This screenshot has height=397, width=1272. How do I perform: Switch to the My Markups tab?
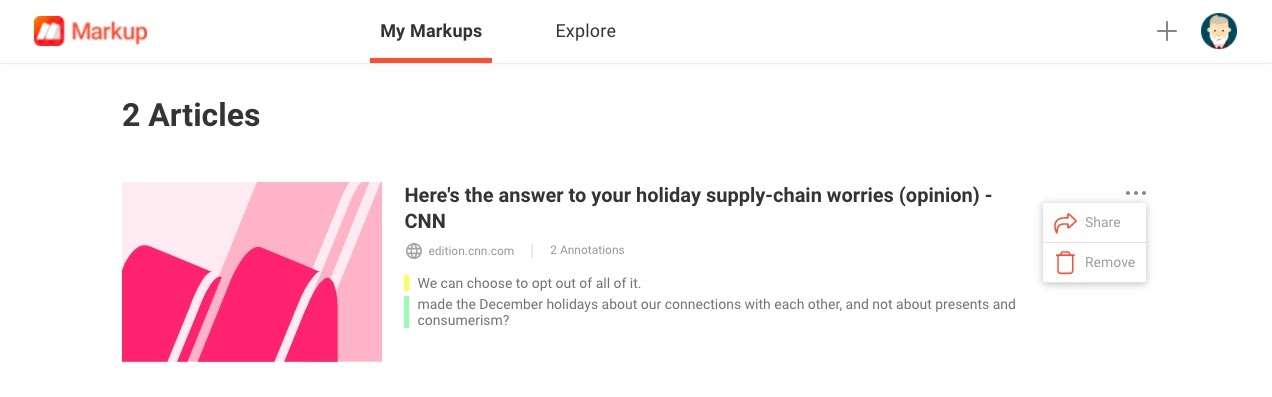pyautogui.click(x=431, y=31)
